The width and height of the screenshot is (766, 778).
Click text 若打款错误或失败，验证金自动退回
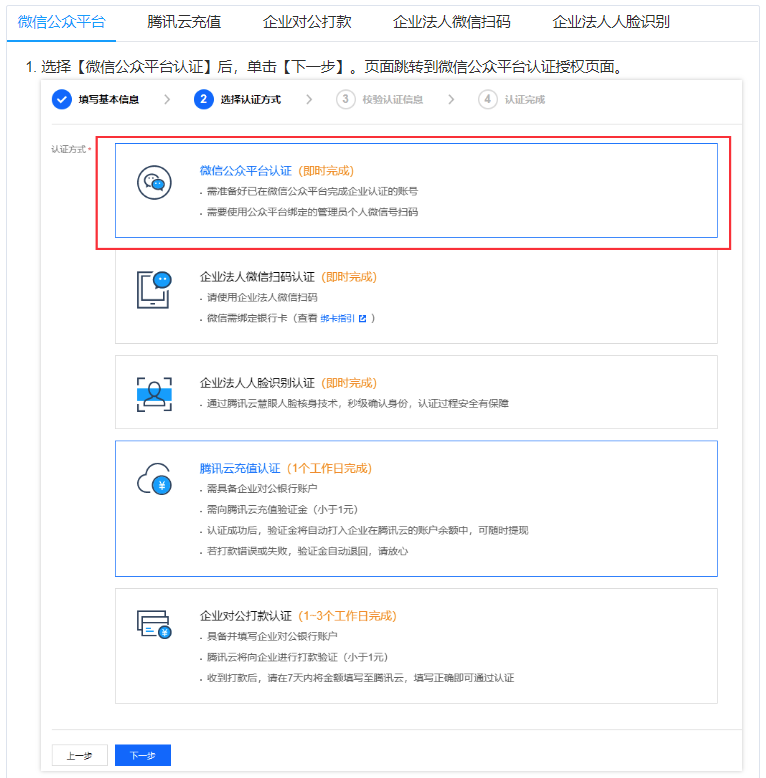pyautogui.click(x=288, y=551)
